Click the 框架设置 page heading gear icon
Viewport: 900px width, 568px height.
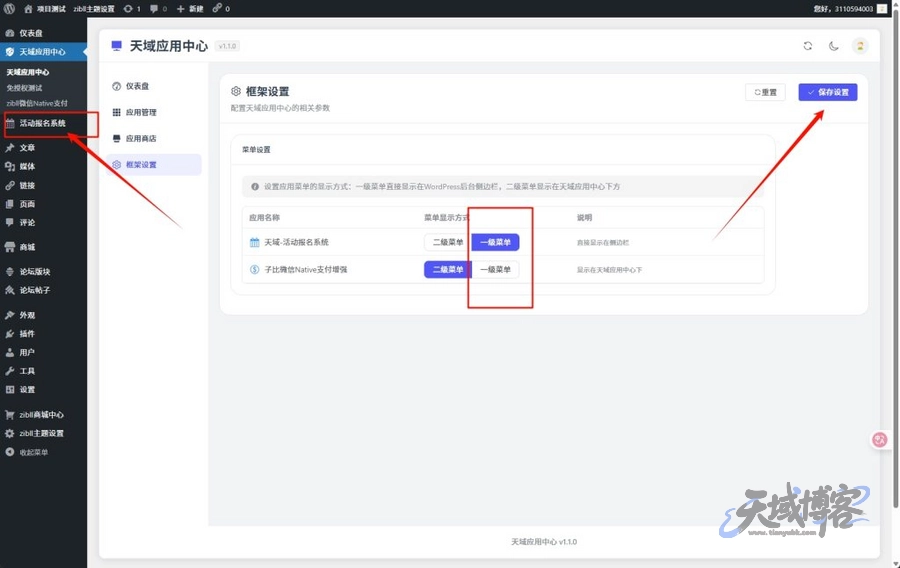click(236, 91)
